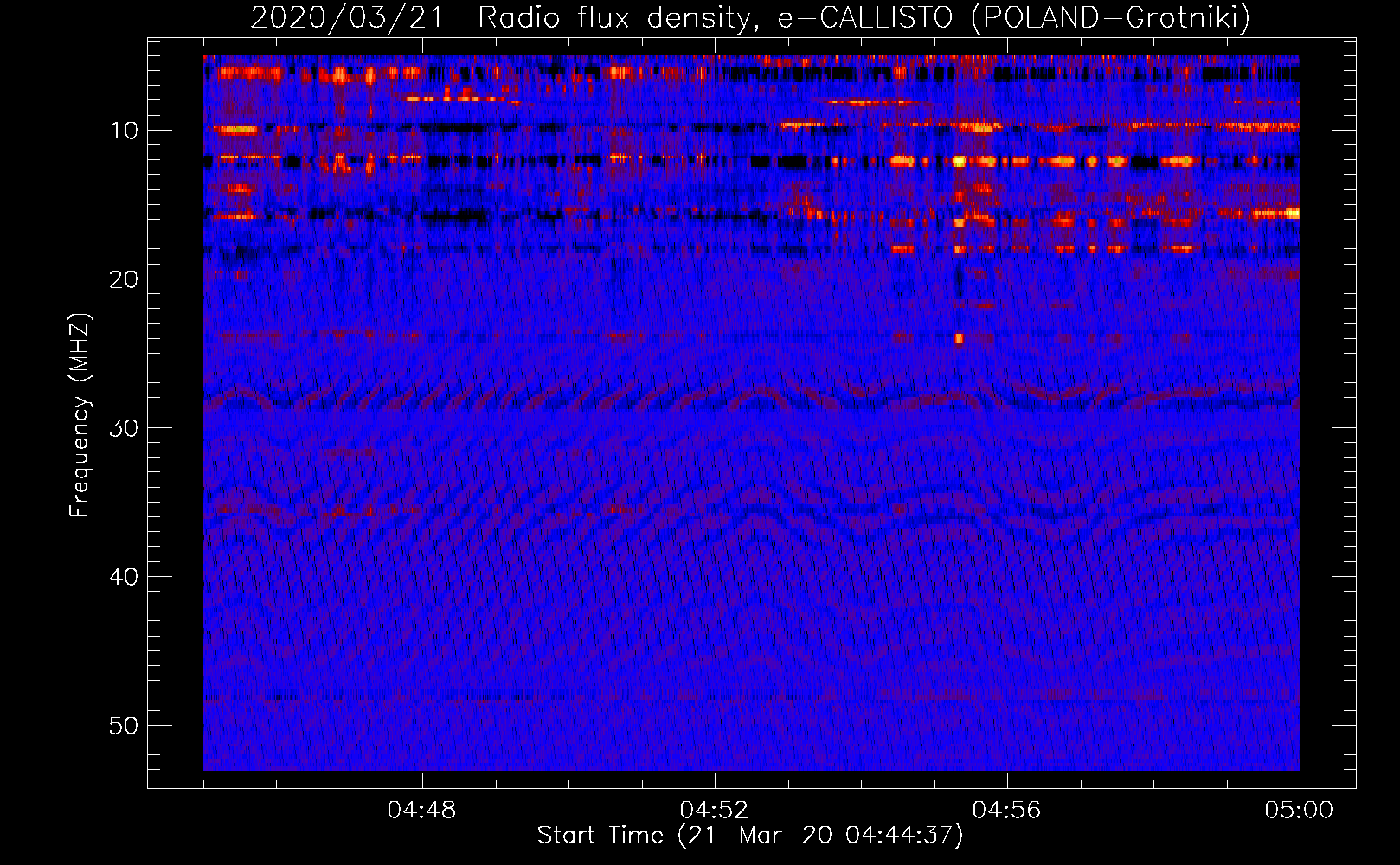The height and width of the screenshot is (865, 1400).
Task: Click the 10 MHz frequency tick label
Action: [125, 131]
